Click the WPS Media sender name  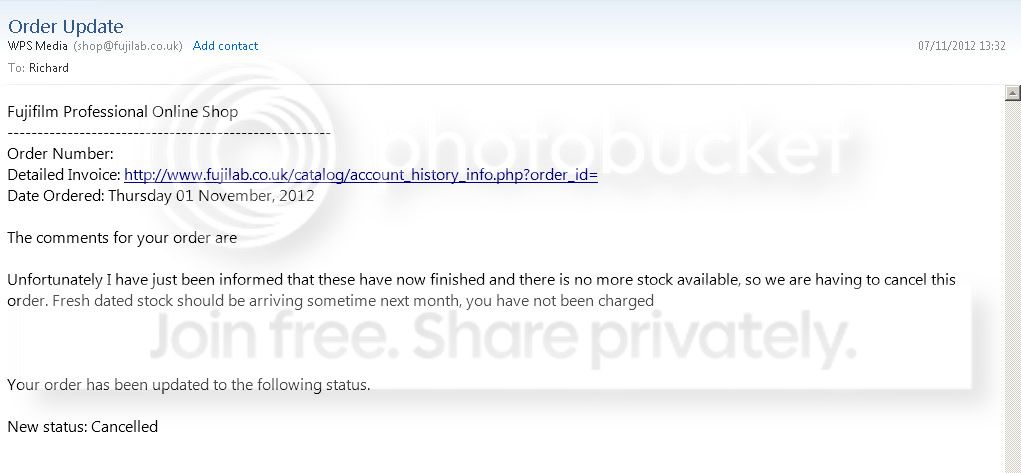(x=37, y=46)
